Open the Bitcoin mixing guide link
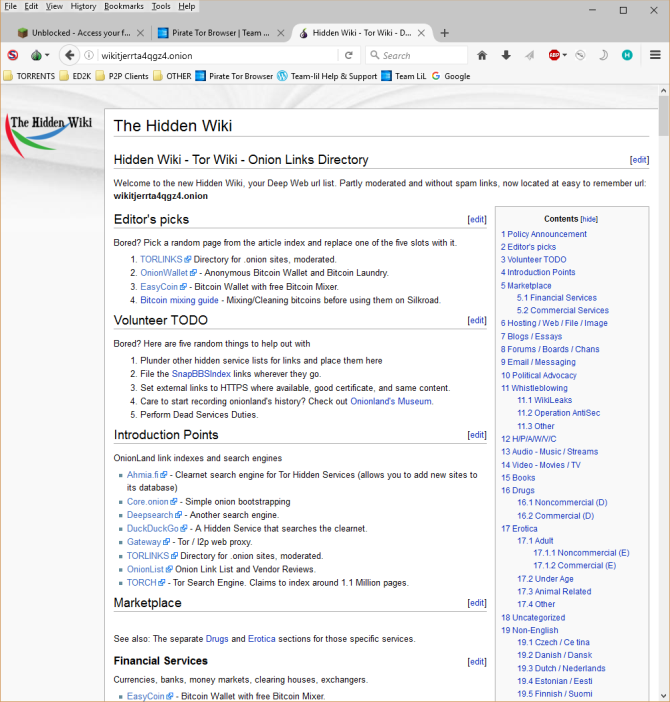Image resolution: width=670 pixels, height=702 pixels. (179, 300)
